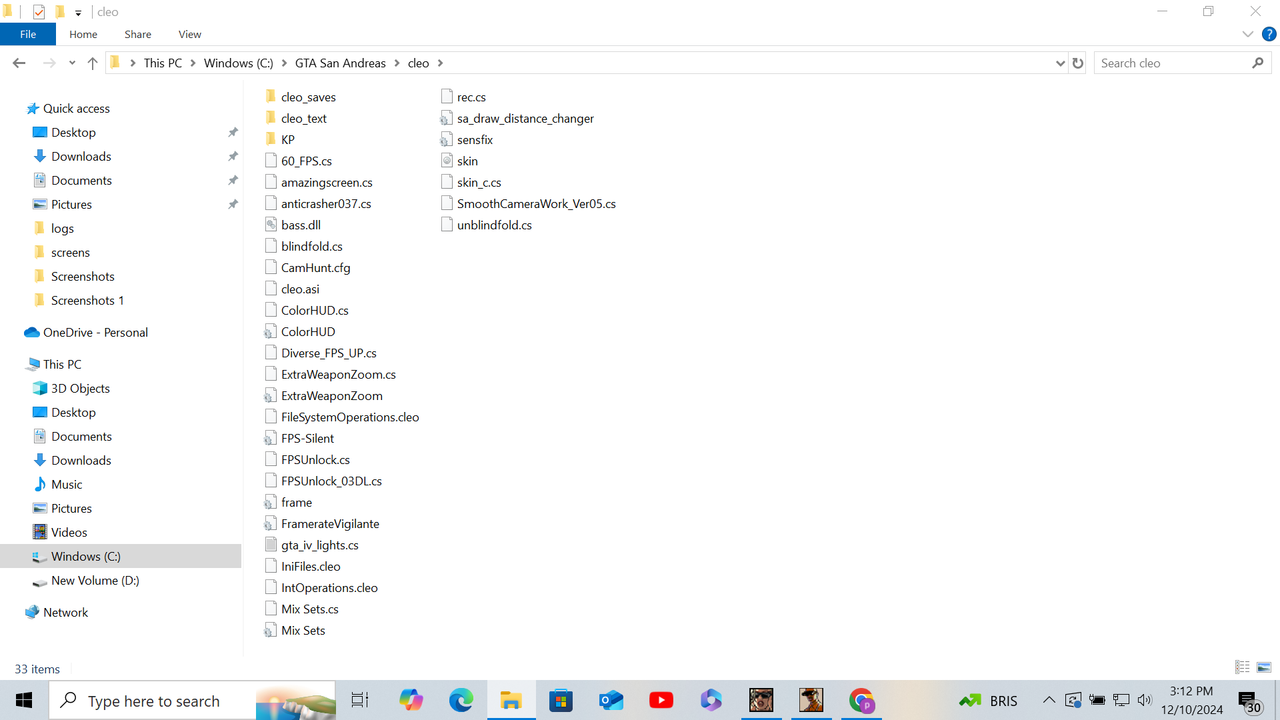This screenshot has width=1280, height=720.
Task: Click the Search cleo input field
Action: coord(1171,63)
